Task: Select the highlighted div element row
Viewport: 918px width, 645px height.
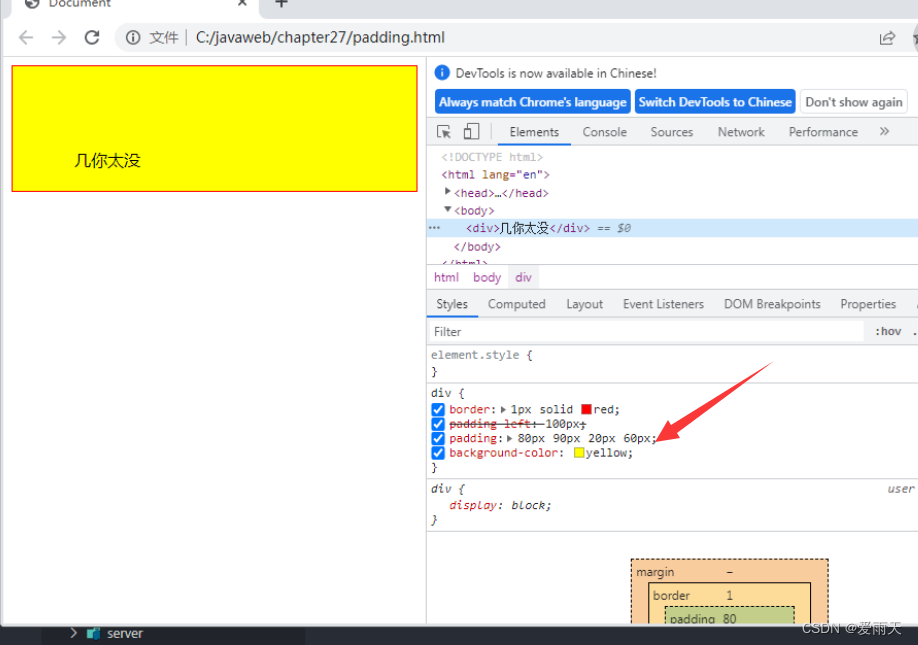Action: tap(673, 228)
